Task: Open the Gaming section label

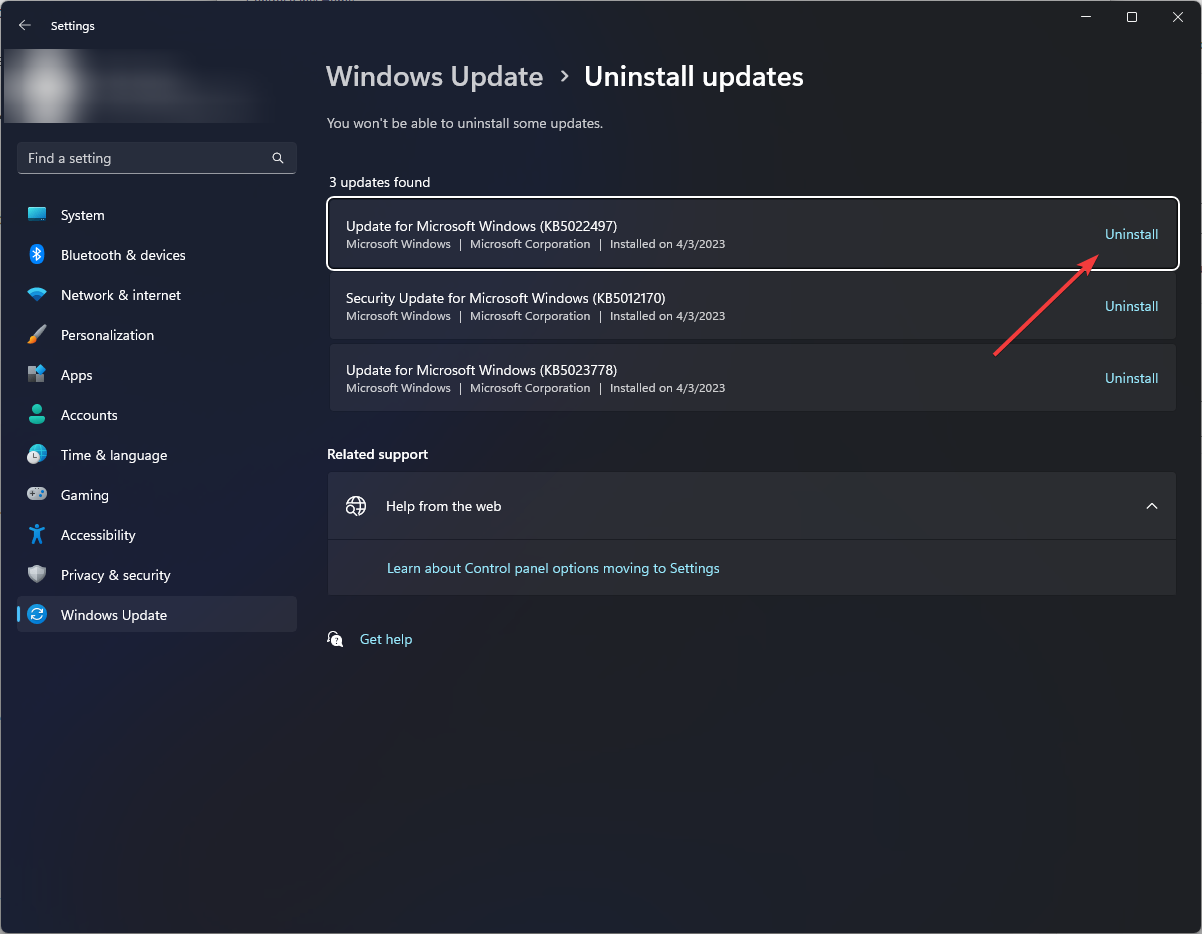Action: (x=84, y=495)
